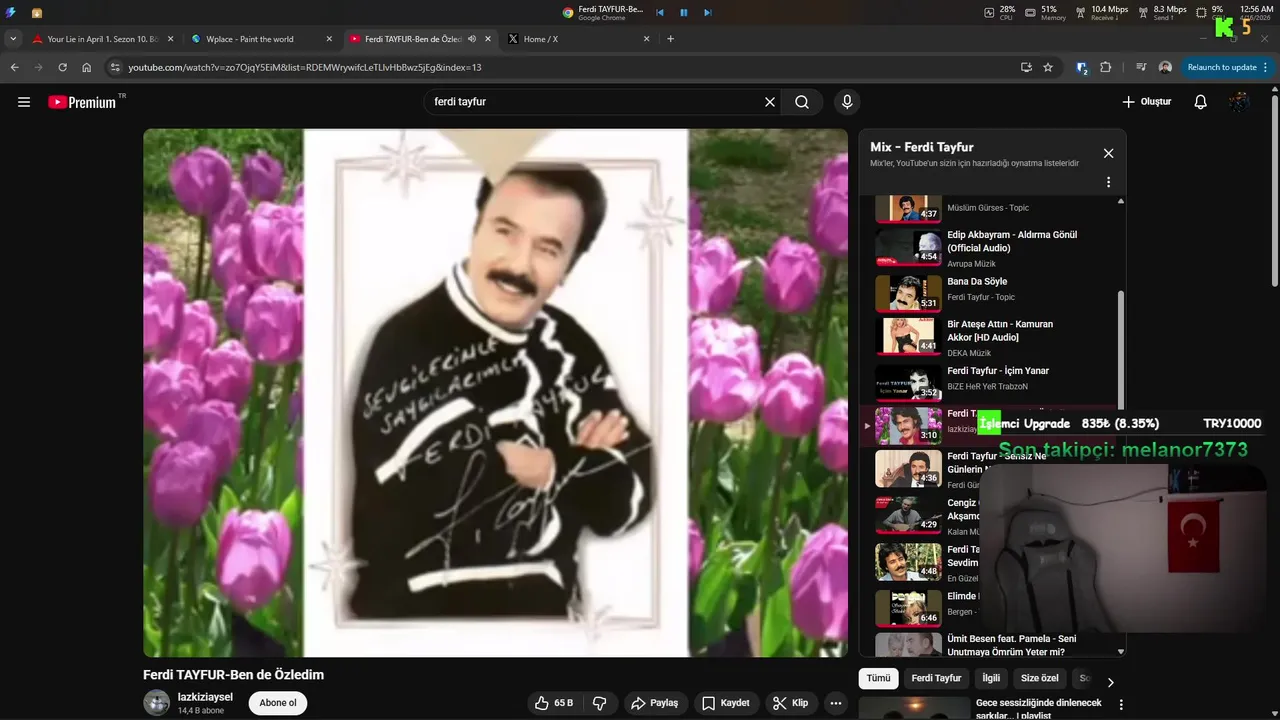The height and width of the screenshot is (720, 1280).
Task: Mute the Ferdi TAYFUR tab audio icon
Action: coord(471,39)
